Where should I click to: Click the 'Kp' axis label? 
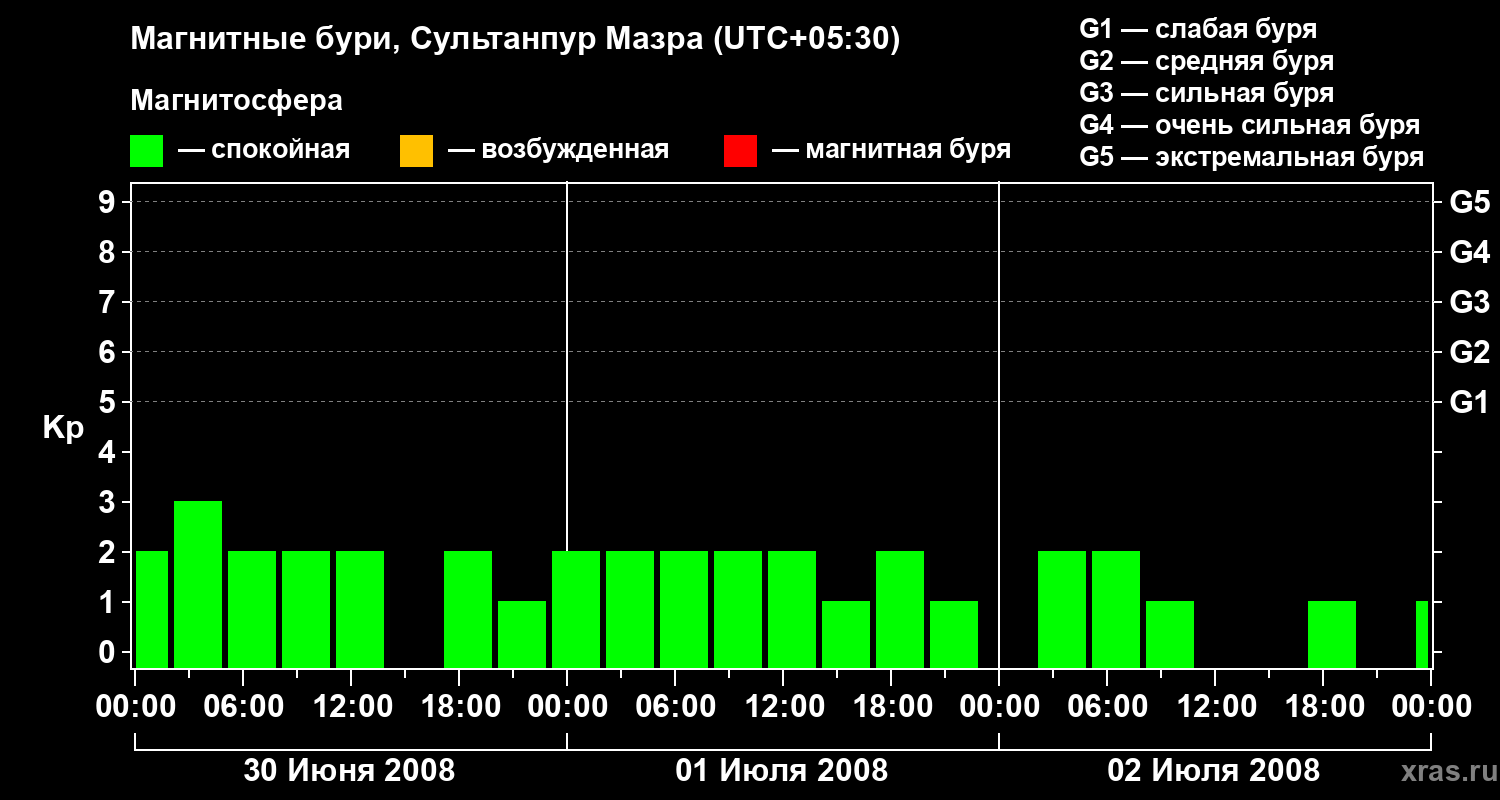pyautogui.click(x=63, y=428)
